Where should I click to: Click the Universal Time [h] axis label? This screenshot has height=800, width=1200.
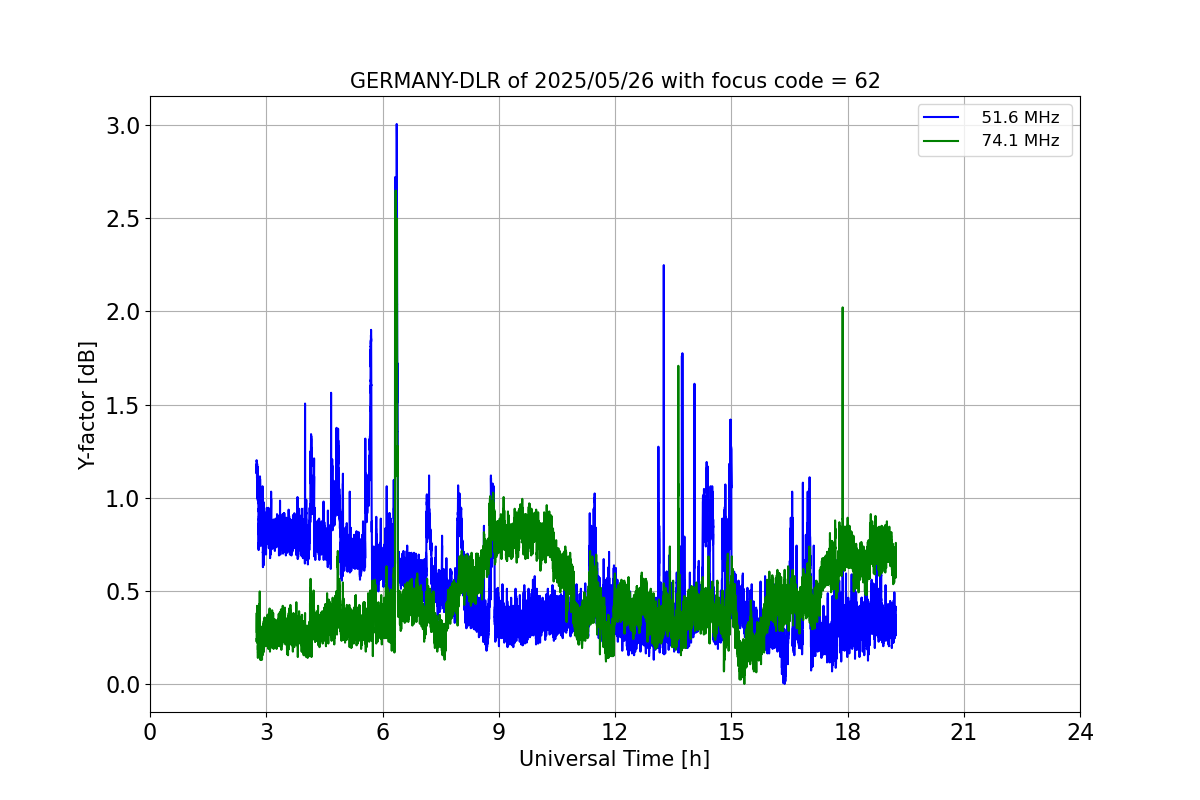pyautogui.click(x=614, y=759)
